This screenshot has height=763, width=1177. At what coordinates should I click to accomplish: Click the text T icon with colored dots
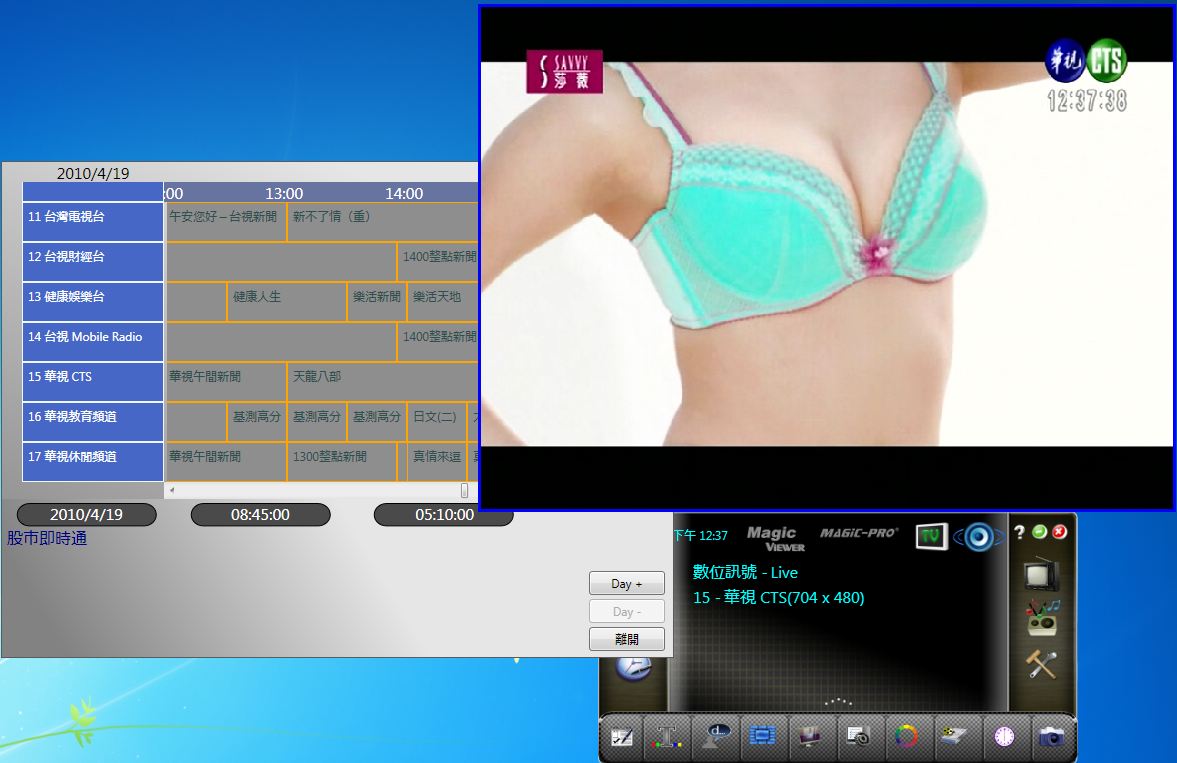point(667,737)
